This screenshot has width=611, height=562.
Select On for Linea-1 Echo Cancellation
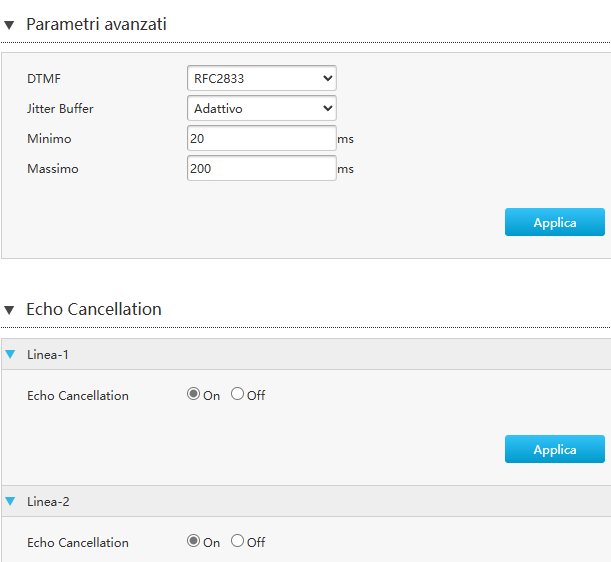tap(193, 394)
